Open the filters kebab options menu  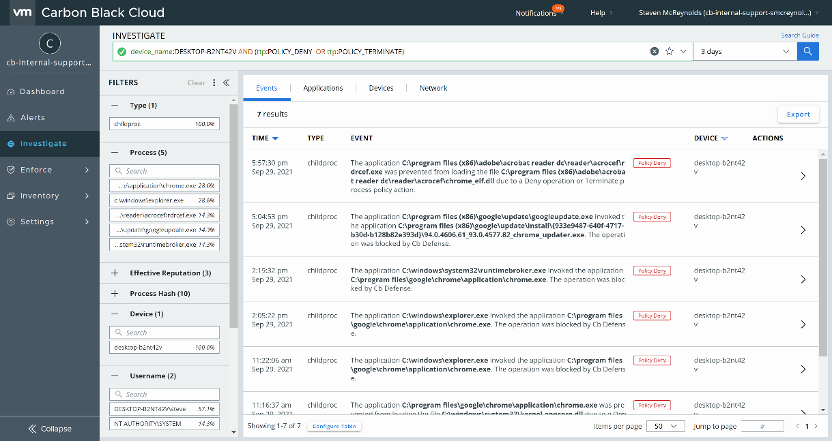[x=214, y=82]
